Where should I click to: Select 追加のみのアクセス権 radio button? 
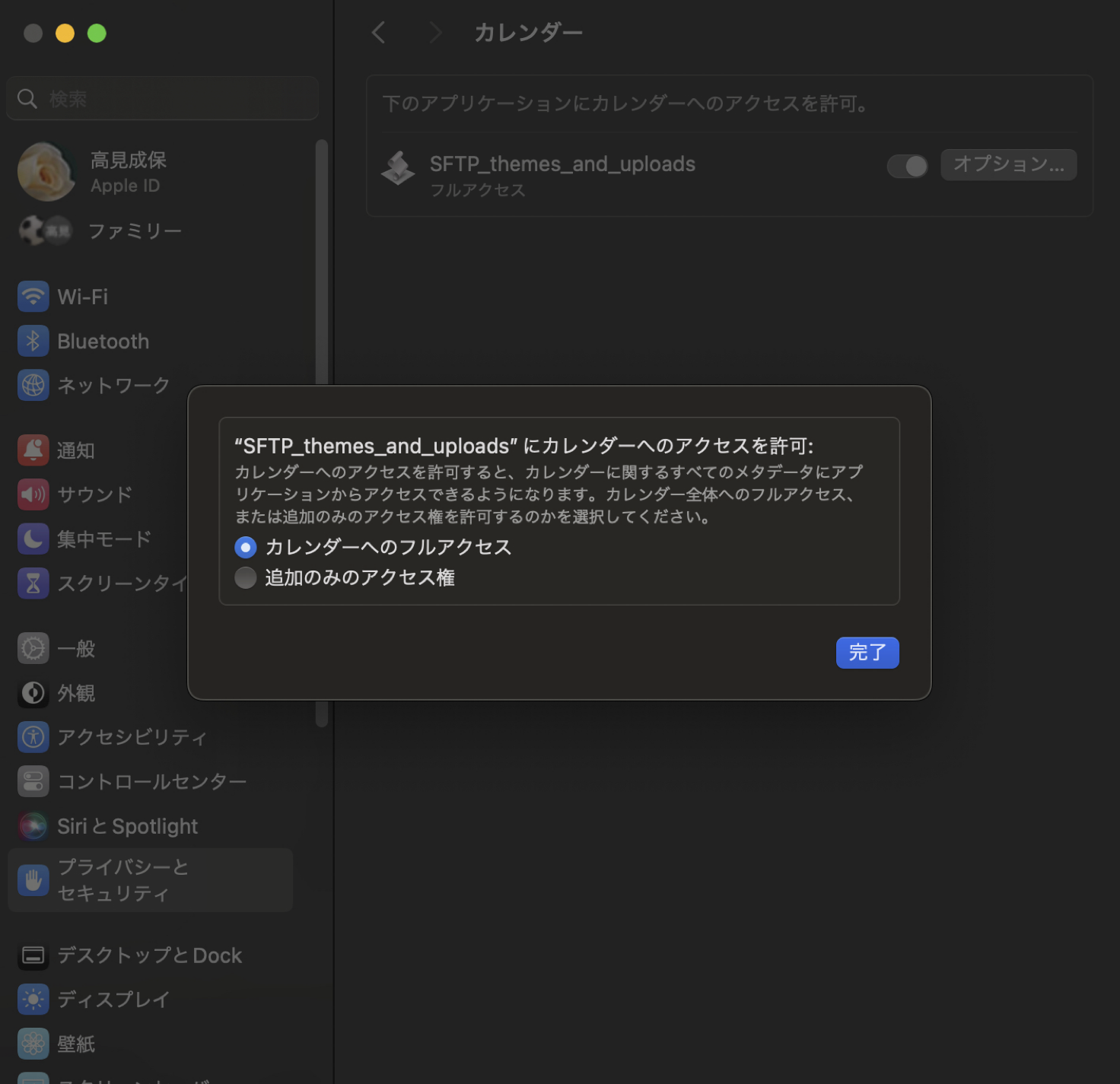click(x=245, y=577)
